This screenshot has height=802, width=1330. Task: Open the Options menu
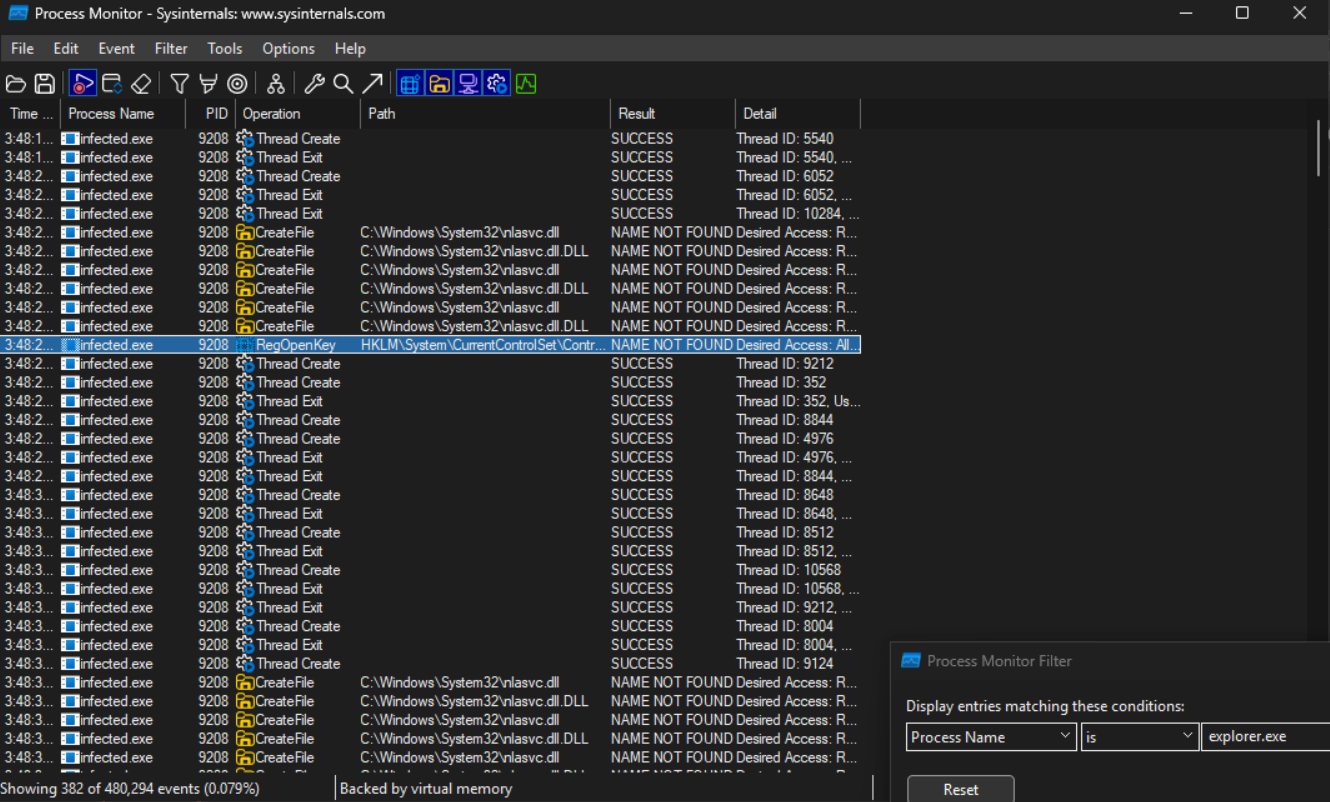pyautogui.click(x=288, y=48)
